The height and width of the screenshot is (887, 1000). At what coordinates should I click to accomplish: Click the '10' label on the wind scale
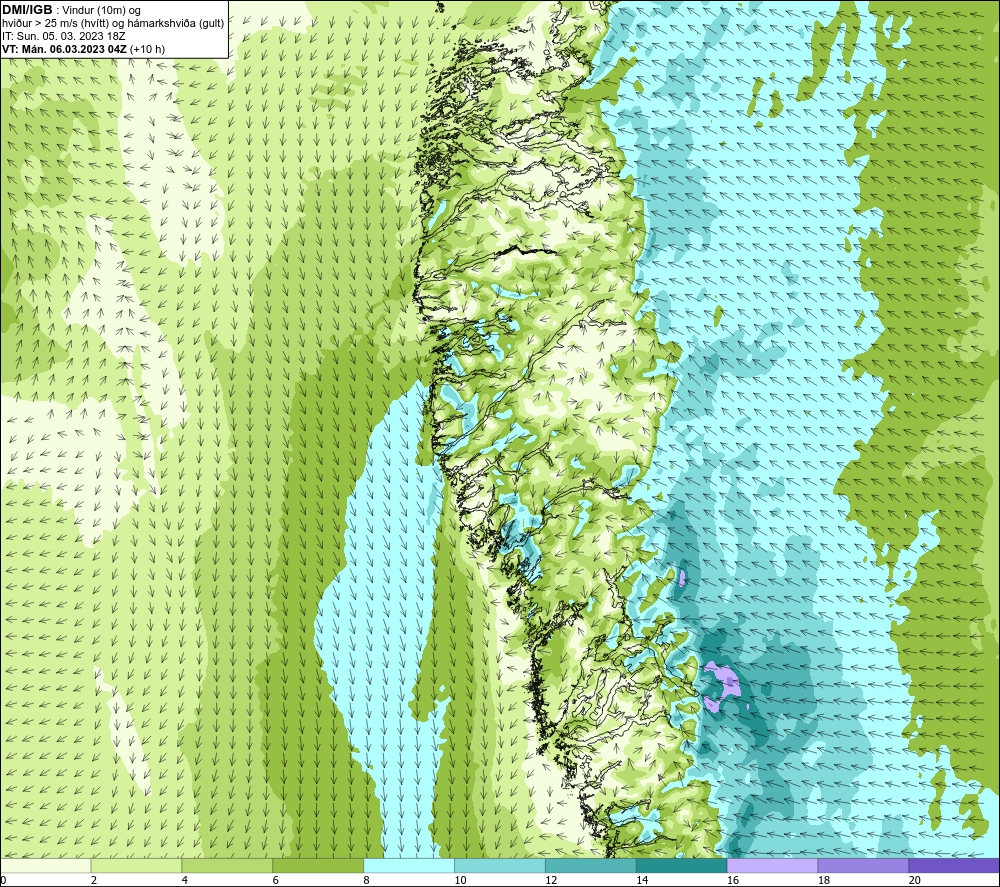point(460,880)
